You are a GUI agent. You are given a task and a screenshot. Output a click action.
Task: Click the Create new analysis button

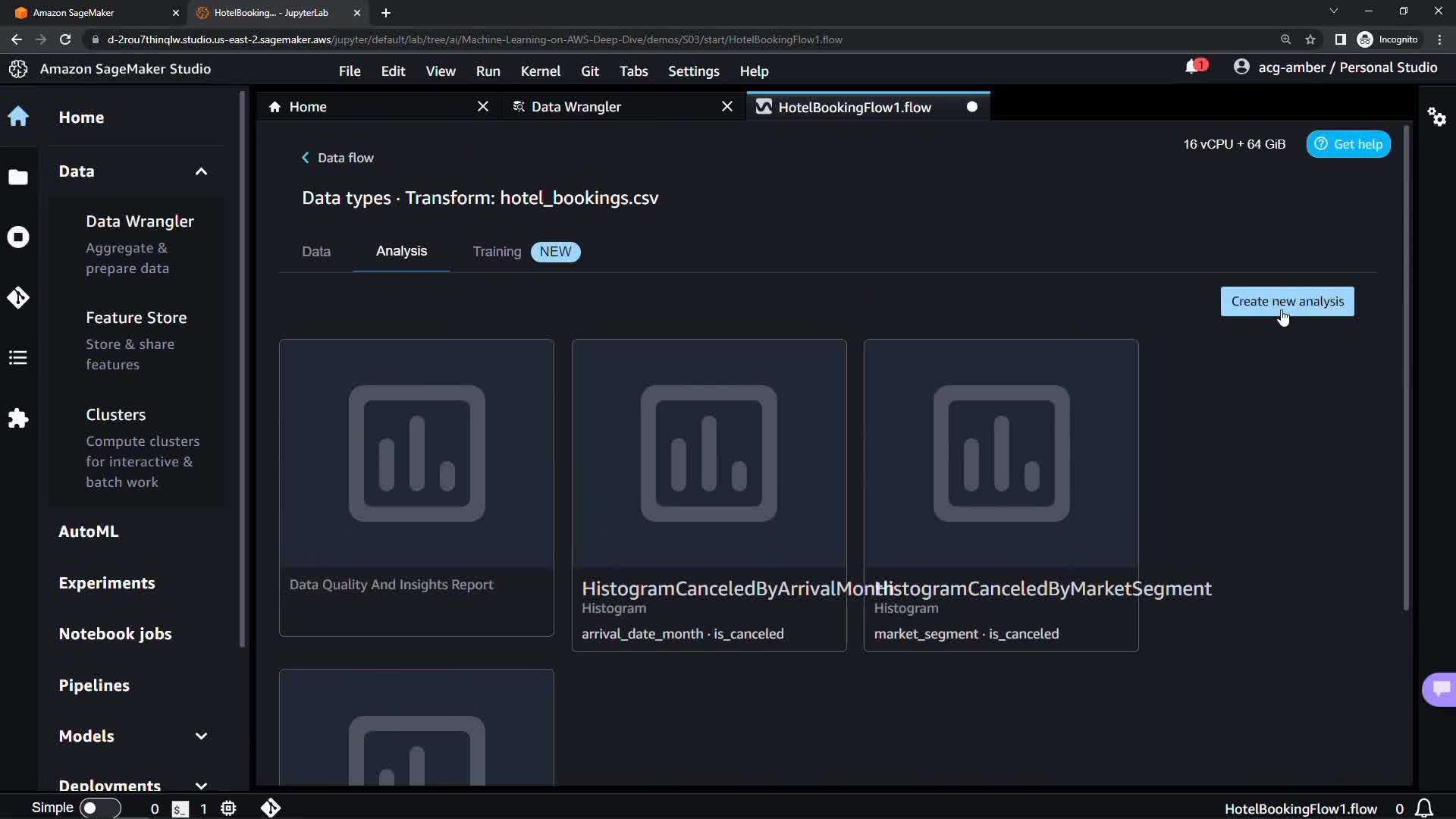click(1287, 301)
